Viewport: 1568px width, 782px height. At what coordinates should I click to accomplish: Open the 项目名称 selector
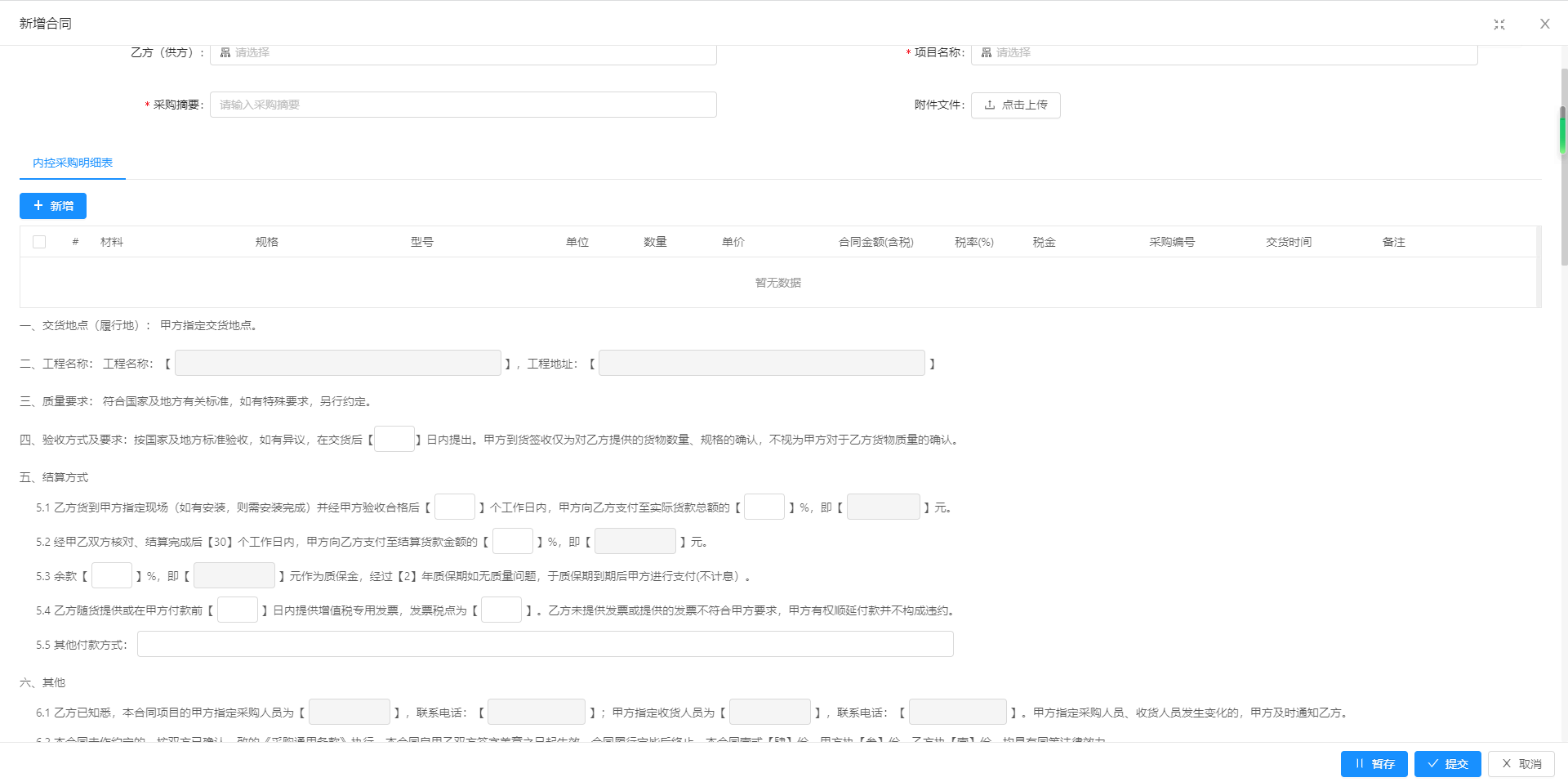coord(1224,53)
